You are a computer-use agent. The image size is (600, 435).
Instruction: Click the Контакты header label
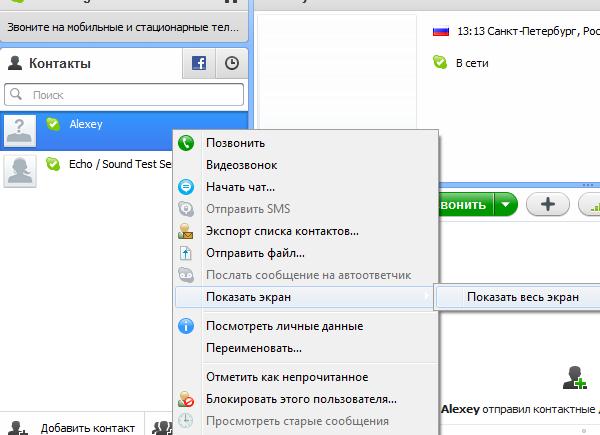[x=60, y=64]
